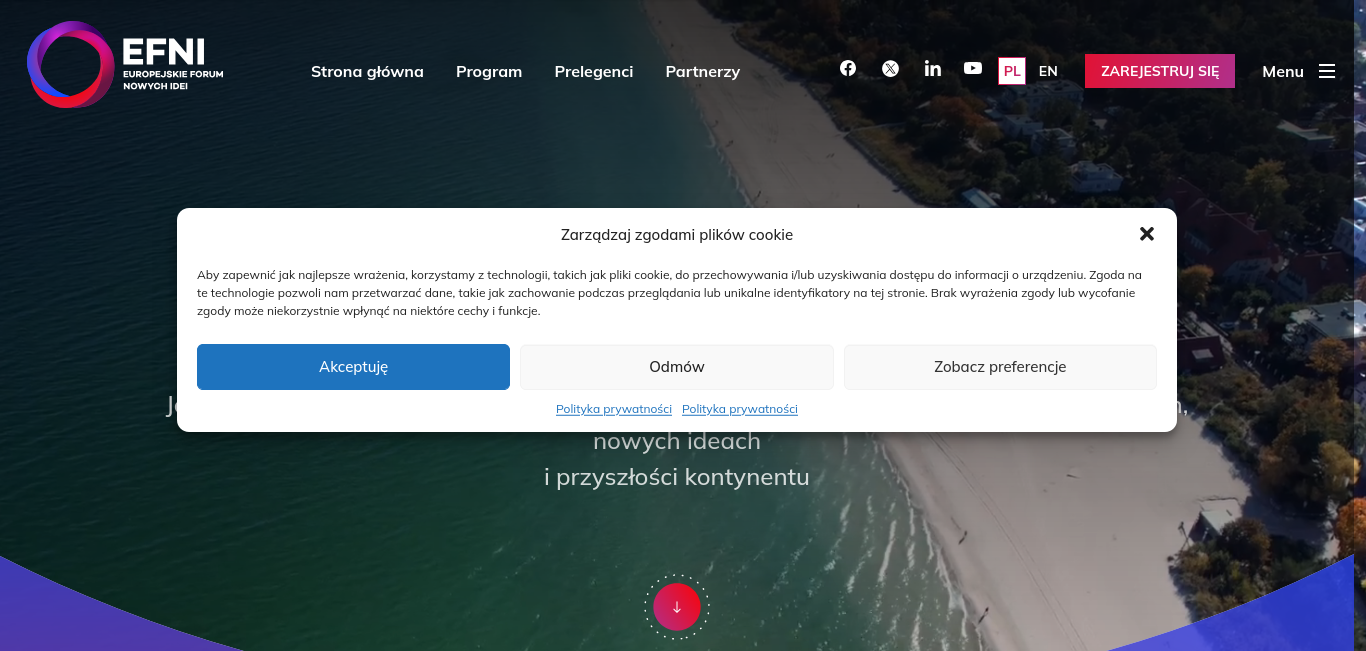Click the ZAREJESTRUJ SIĘ button
1366x651 pixels.
coord(1160,71)
